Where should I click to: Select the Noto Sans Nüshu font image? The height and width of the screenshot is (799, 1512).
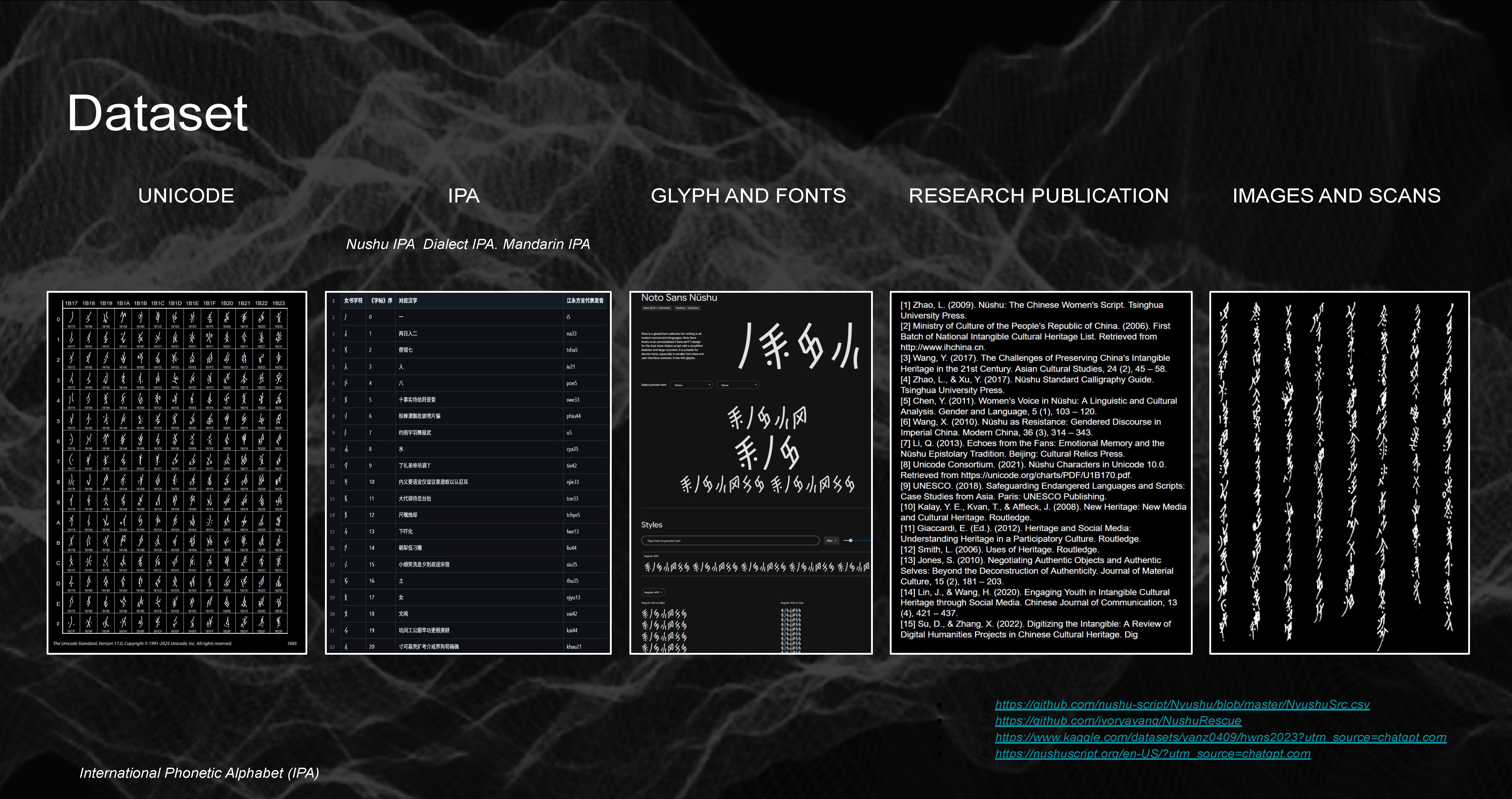pyautogui.click(x=751, y=473)
